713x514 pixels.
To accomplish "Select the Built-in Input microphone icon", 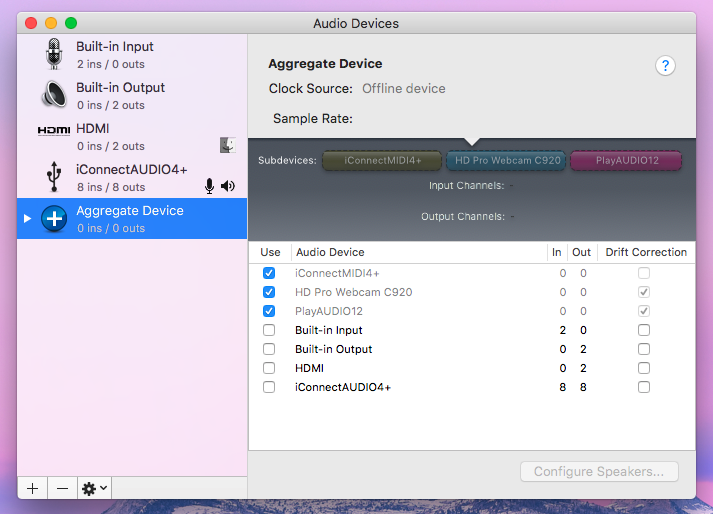I will pyautogui.click(x=54, y=54).
